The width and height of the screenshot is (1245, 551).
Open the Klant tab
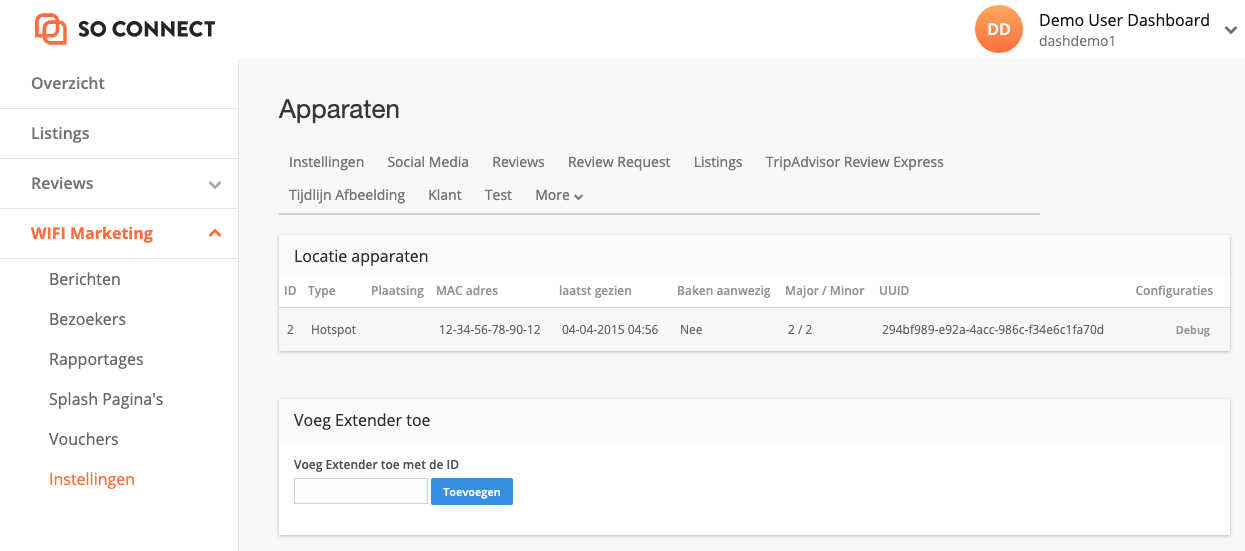(x=445, y=195)
